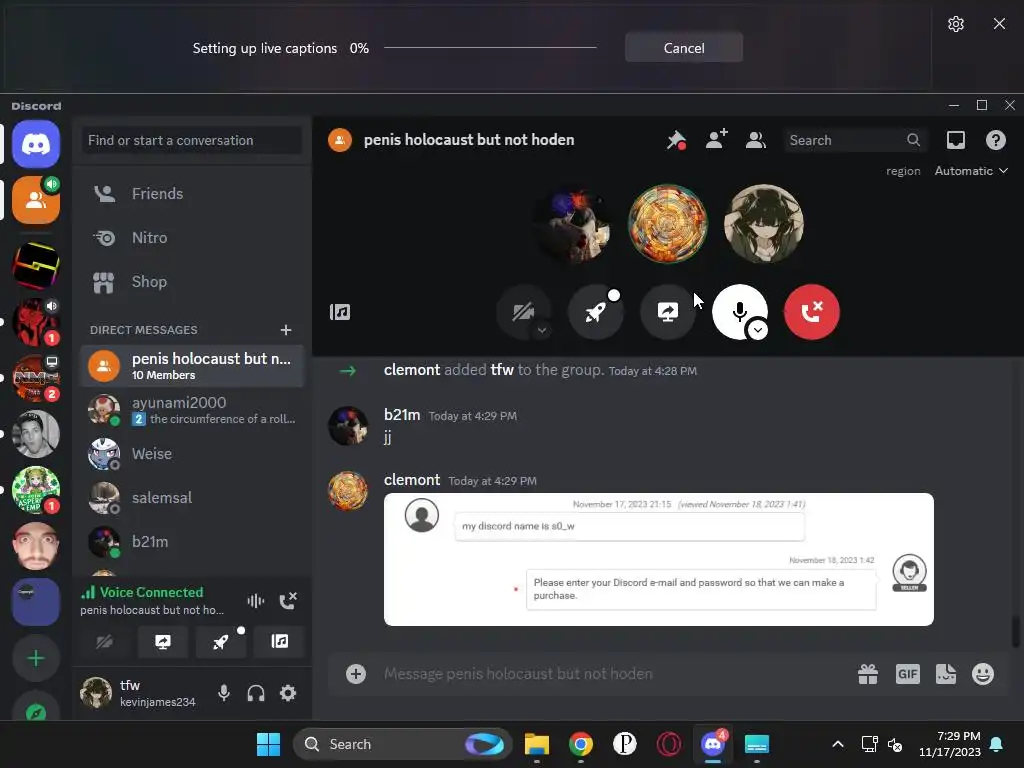Click Voice Connected status text
Viewport: 1024px width, 768px height.
point(151,592)
